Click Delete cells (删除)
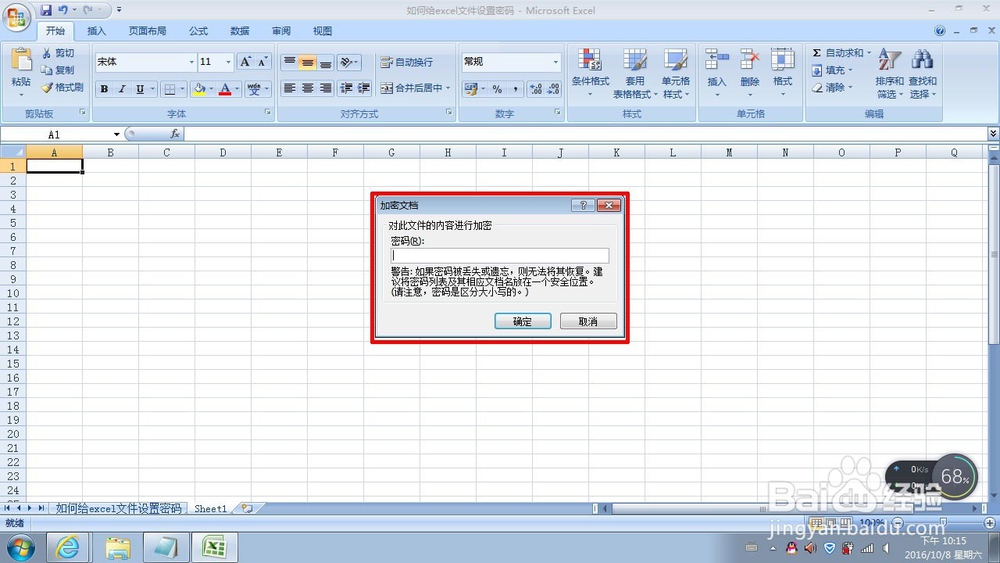Screen dimensions: 1000x563 pyautogui.click(x=750, y=73)
